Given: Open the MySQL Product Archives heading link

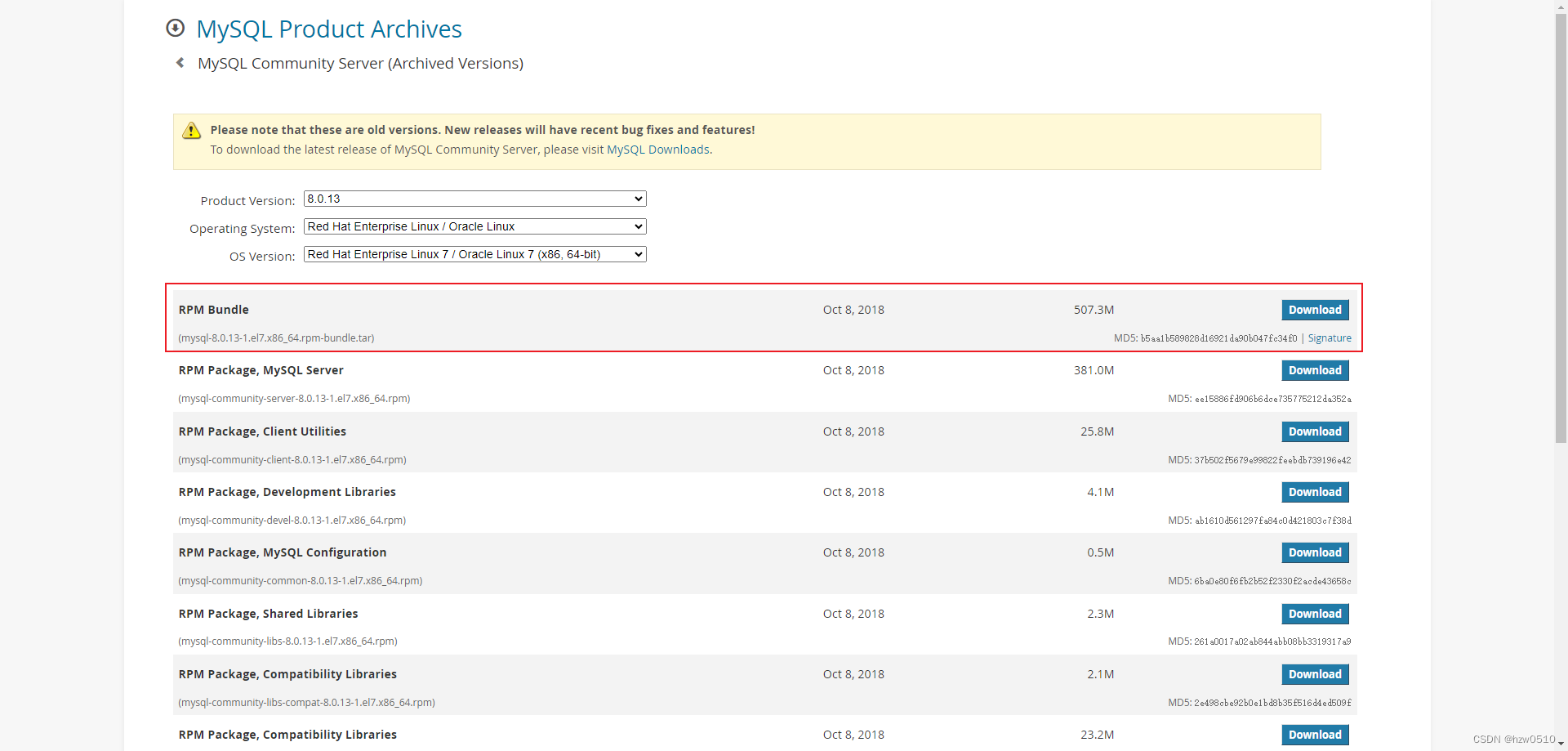Looking at the screenshot, I should pos(329,29).
